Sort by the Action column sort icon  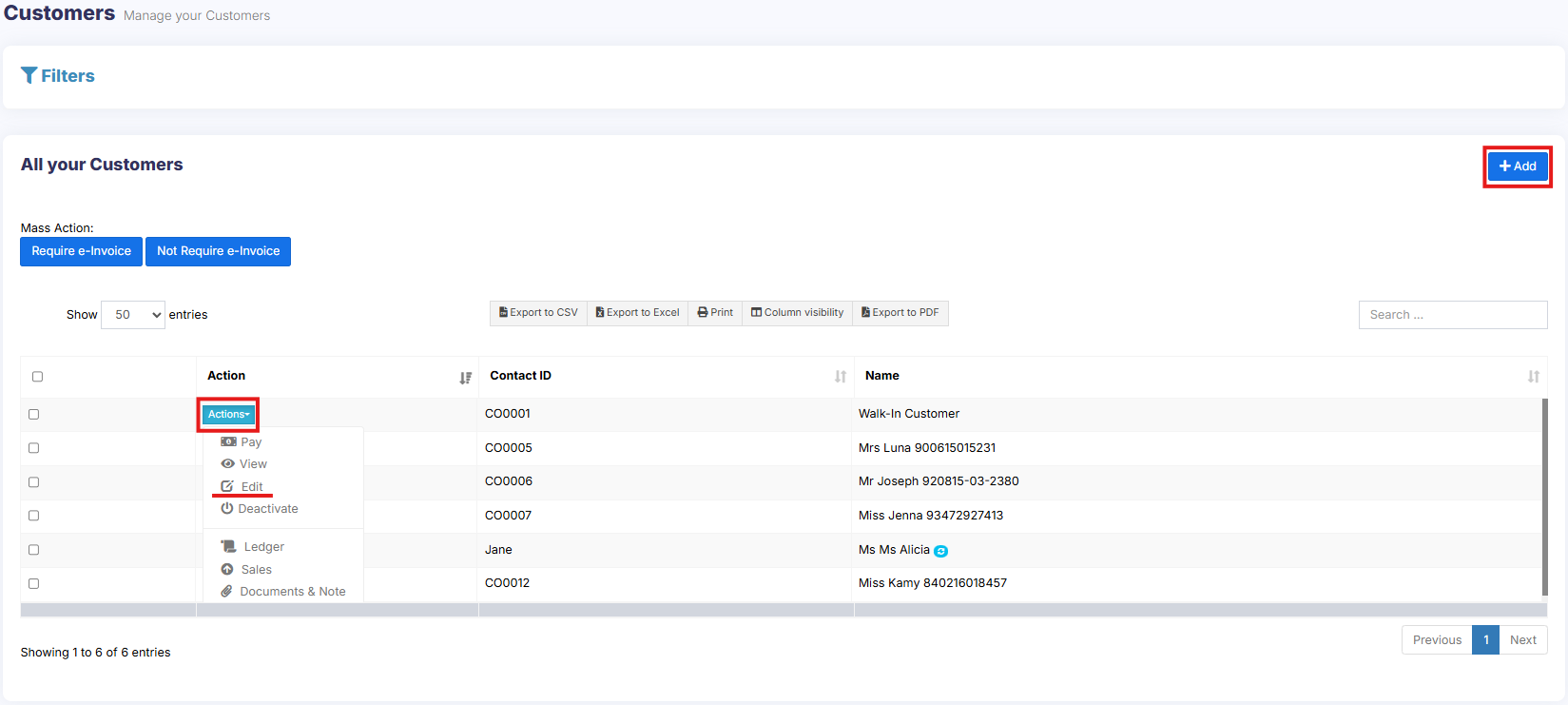coord(465,378)
